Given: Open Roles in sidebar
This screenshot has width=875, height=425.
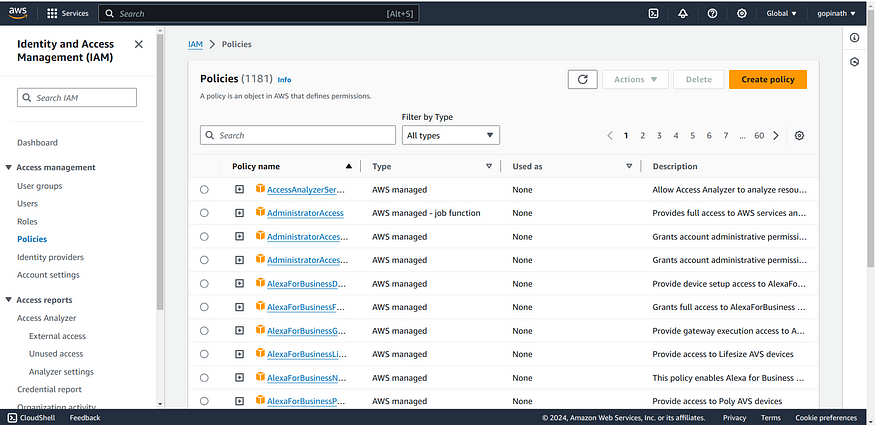Looking at the screenshot, I should [27, 221].
